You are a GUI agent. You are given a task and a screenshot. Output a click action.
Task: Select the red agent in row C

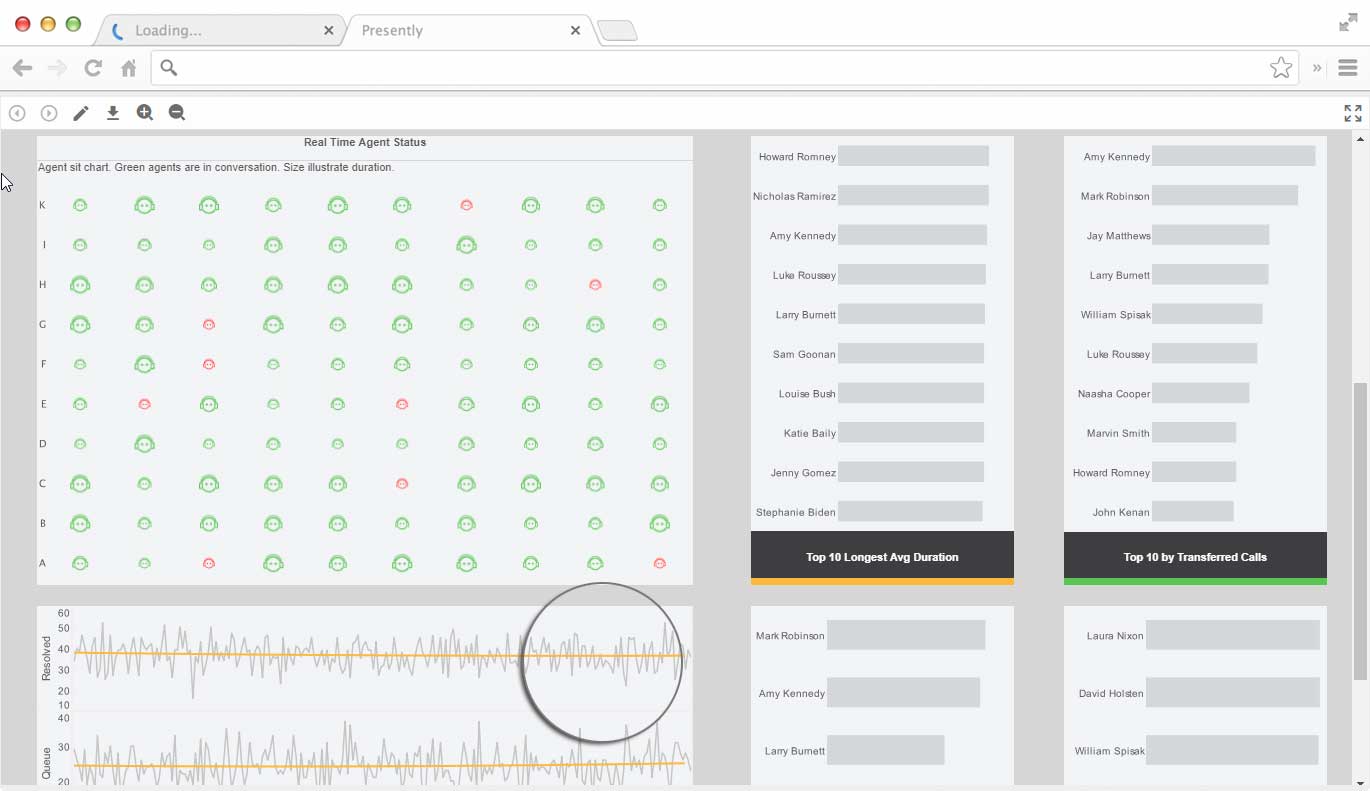pos(402,484)
